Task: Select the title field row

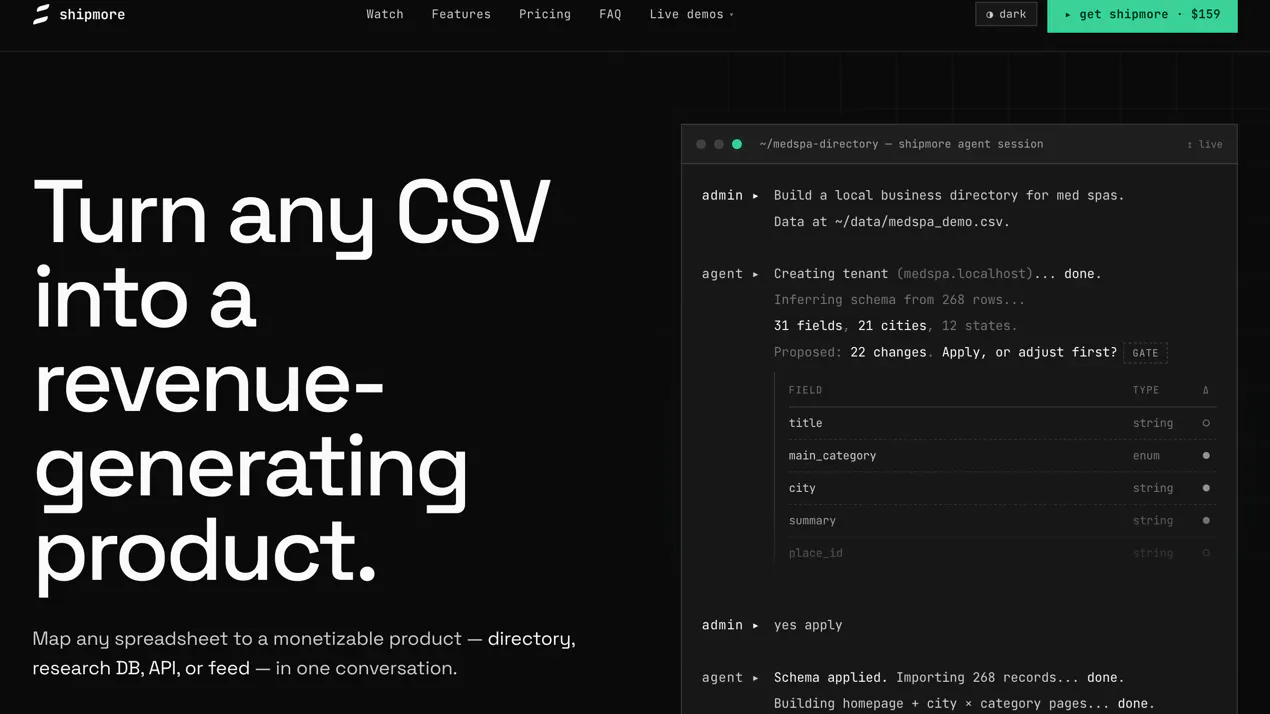Action: (x=1002, y=423)
